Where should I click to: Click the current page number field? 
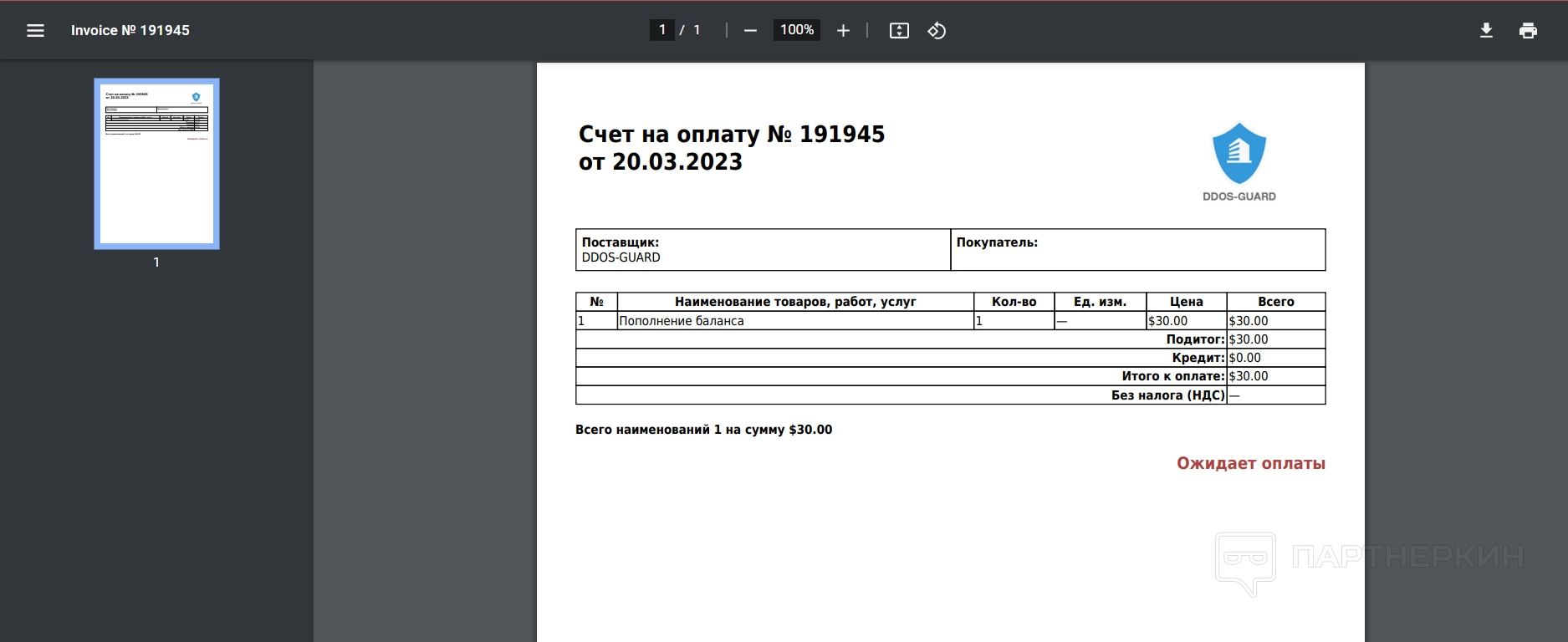(661, 30)
